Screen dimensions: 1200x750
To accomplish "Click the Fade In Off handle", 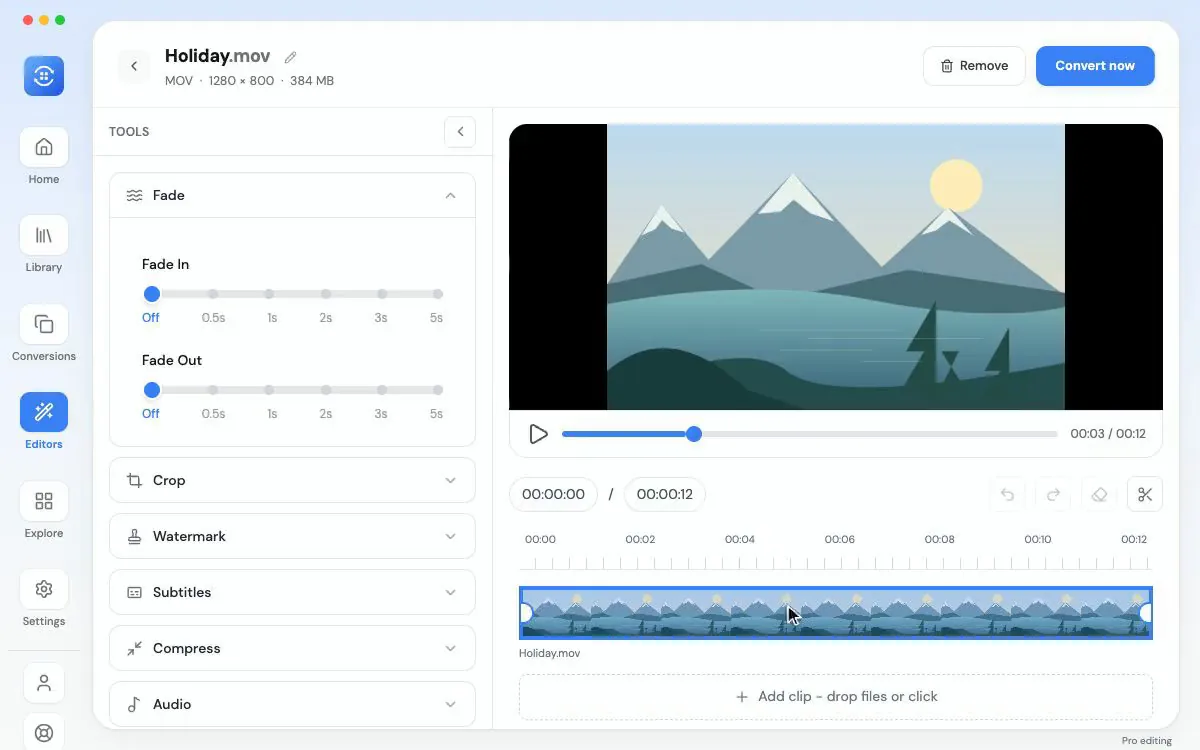I will click(151, 294).
